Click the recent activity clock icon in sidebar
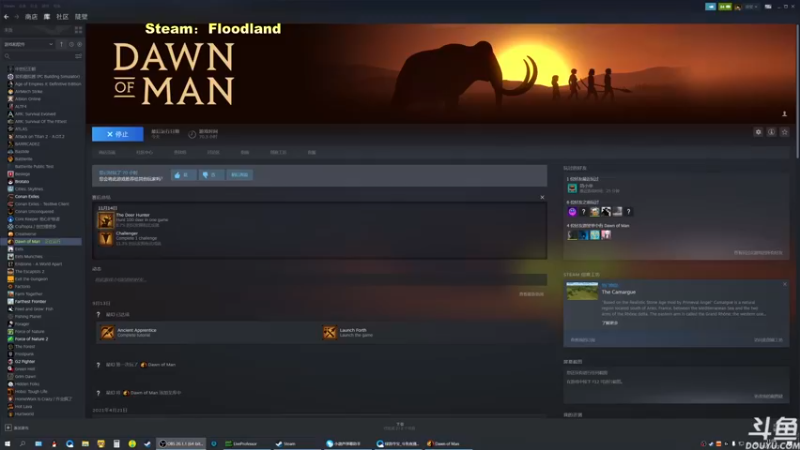Viewport: 800px width, 450px height. [71, 44]
